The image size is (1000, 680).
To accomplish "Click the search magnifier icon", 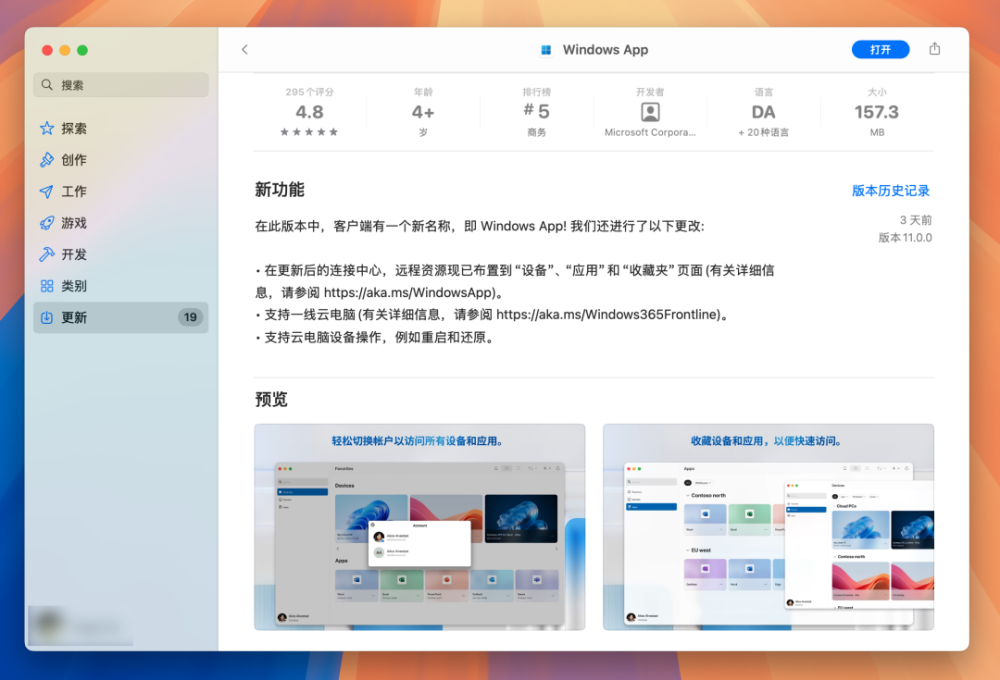I will pyautogui.click(x=47, y=85).
